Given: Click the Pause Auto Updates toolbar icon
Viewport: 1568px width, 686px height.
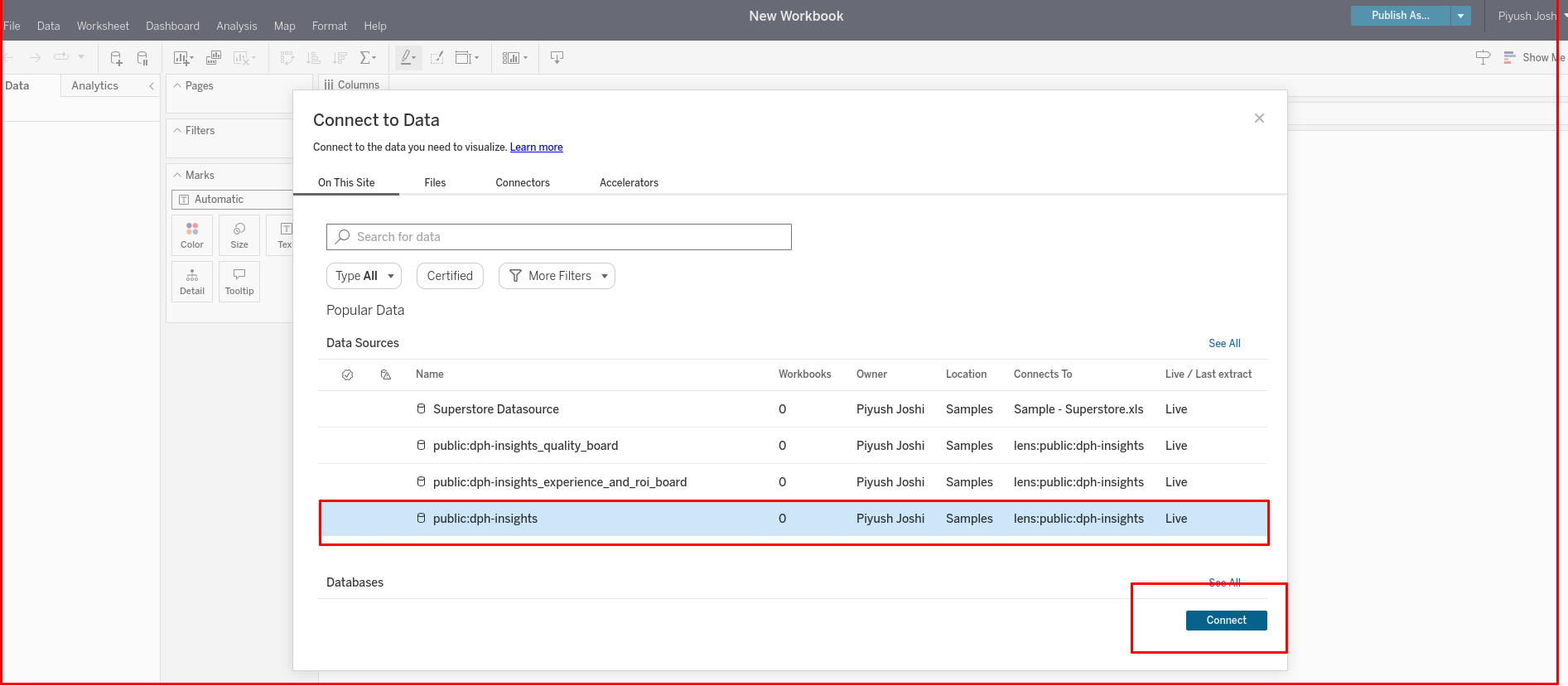Looking at the screenshot, I should 142,58.
